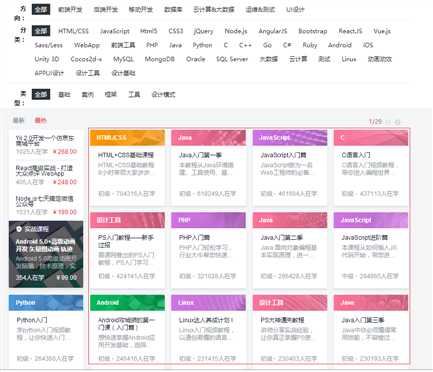Screen dimensions: 433x372
Task: Click the 实战课程 badge icon
Action: coord(19,229)
